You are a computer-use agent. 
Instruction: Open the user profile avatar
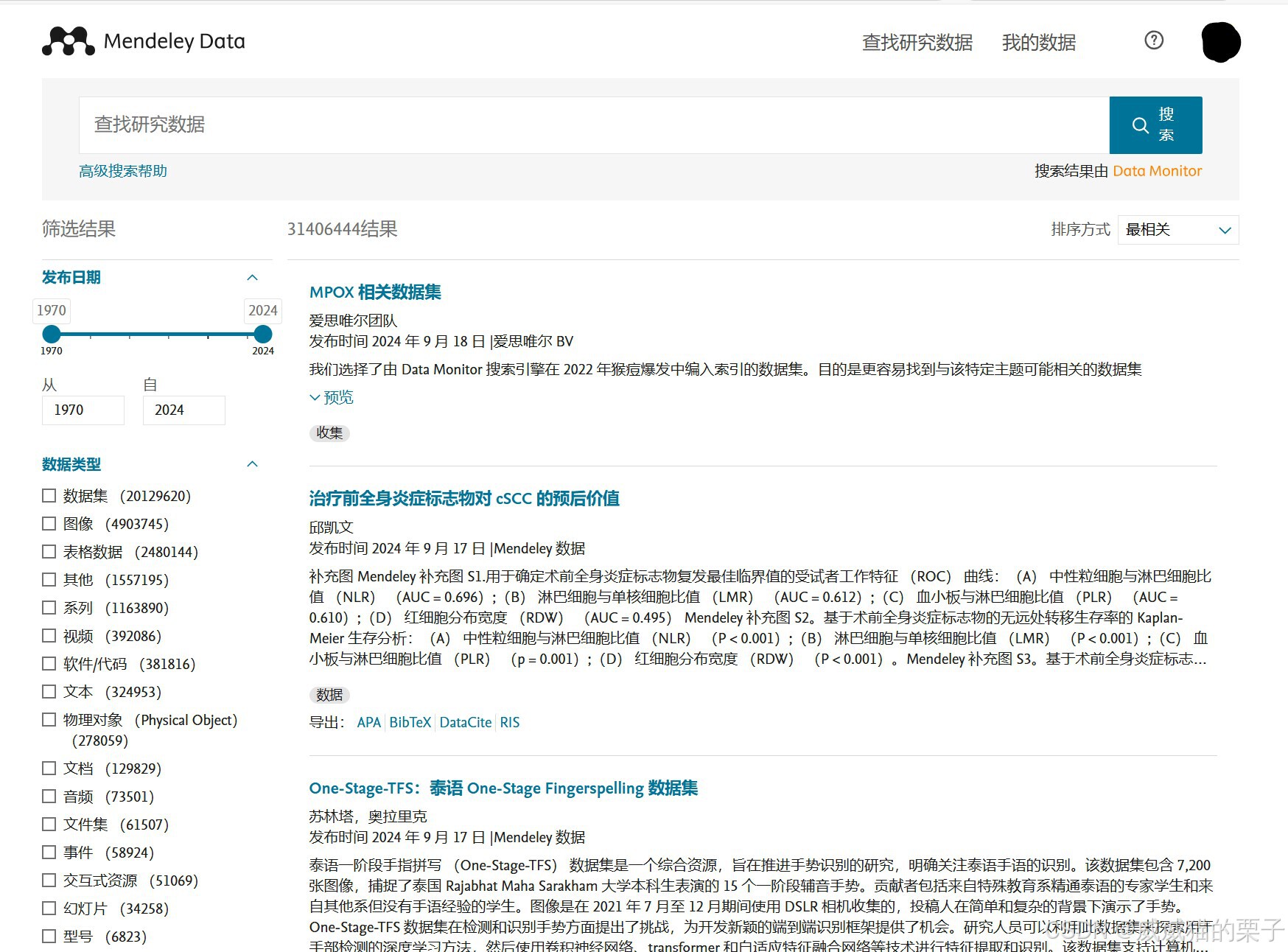click(x=1221, y=42)
